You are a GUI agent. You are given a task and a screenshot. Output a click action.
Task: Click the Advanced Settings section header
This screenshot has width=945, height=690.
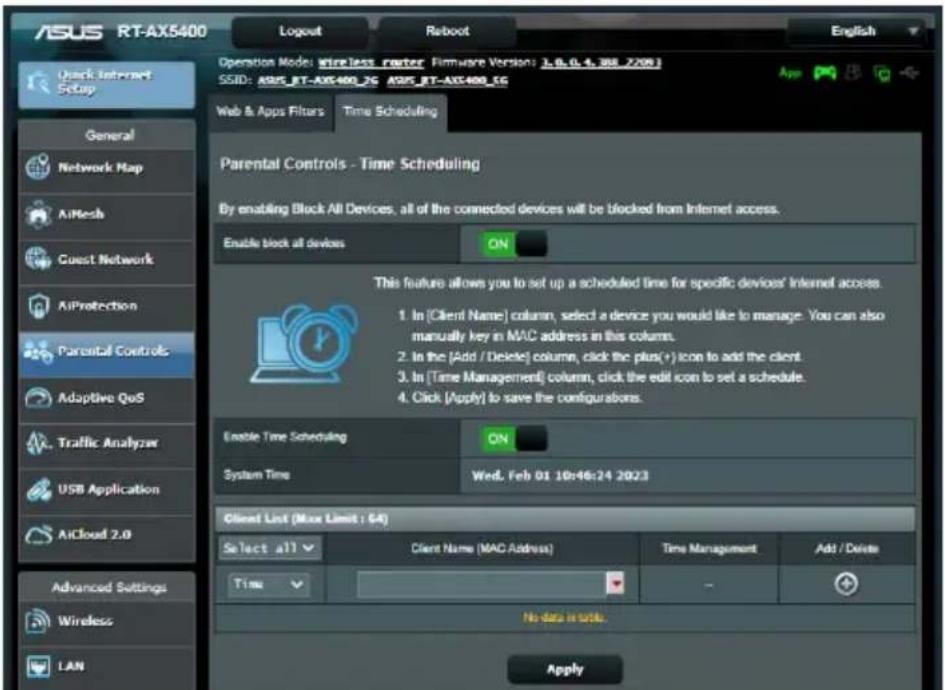coord(109,587)
